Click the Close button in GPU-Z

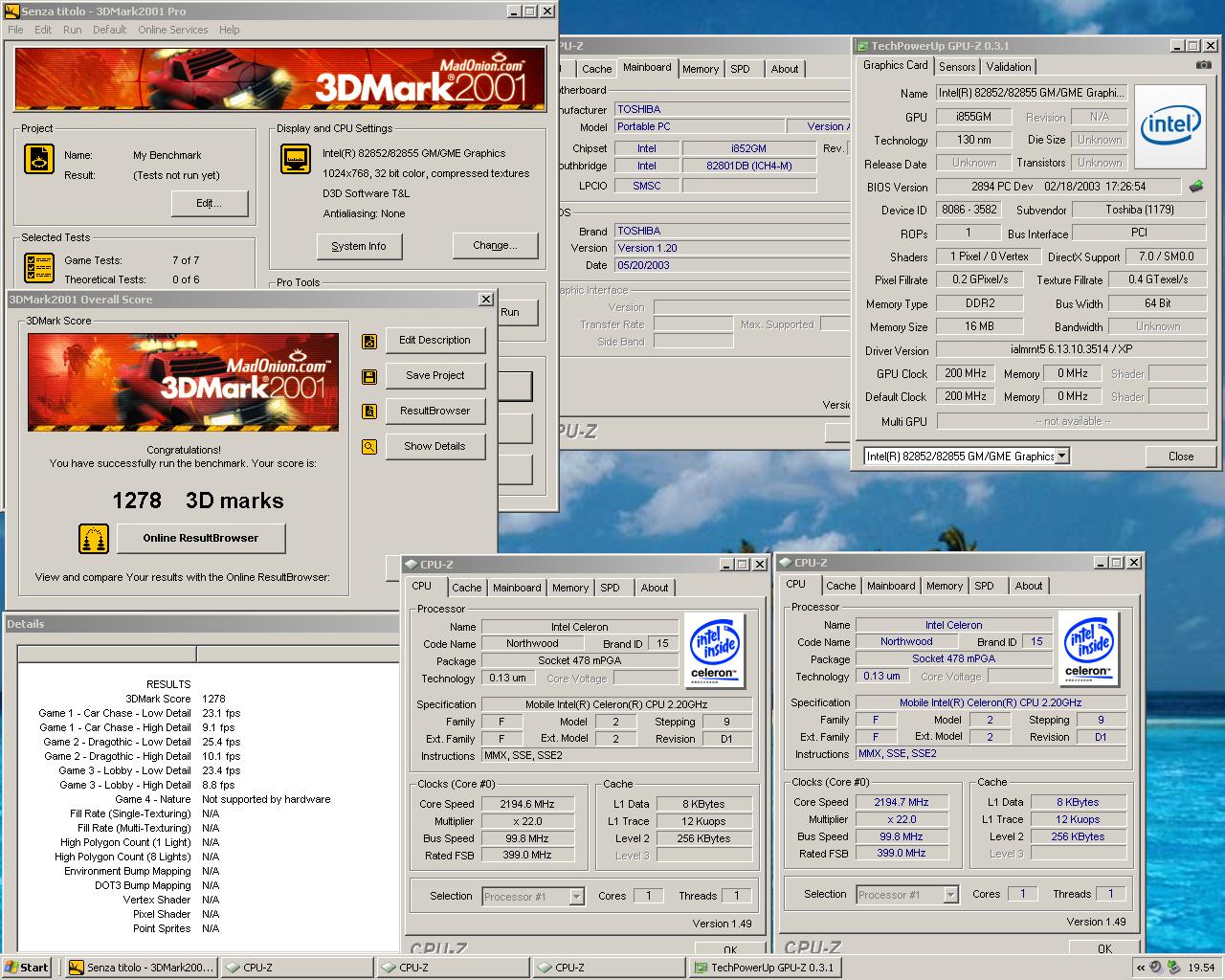pyautogui.click(x=1181, y=457)
